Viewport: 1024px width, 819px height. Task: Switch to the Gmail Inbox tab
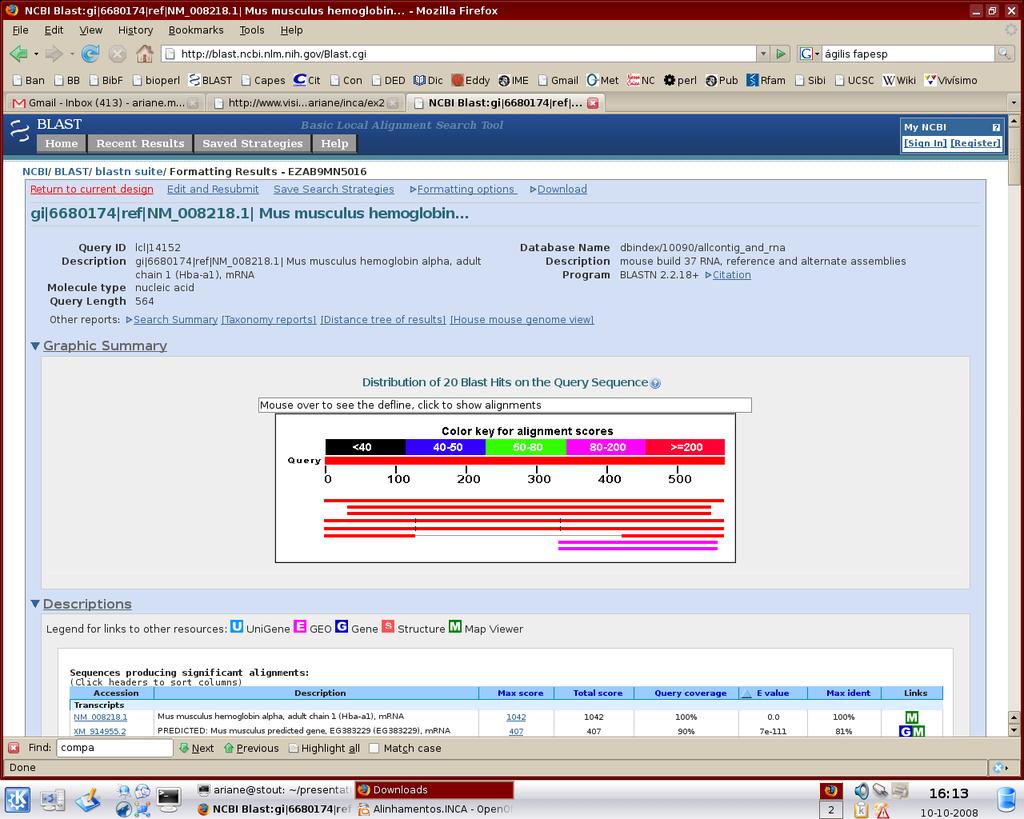(x=104, y=103)
